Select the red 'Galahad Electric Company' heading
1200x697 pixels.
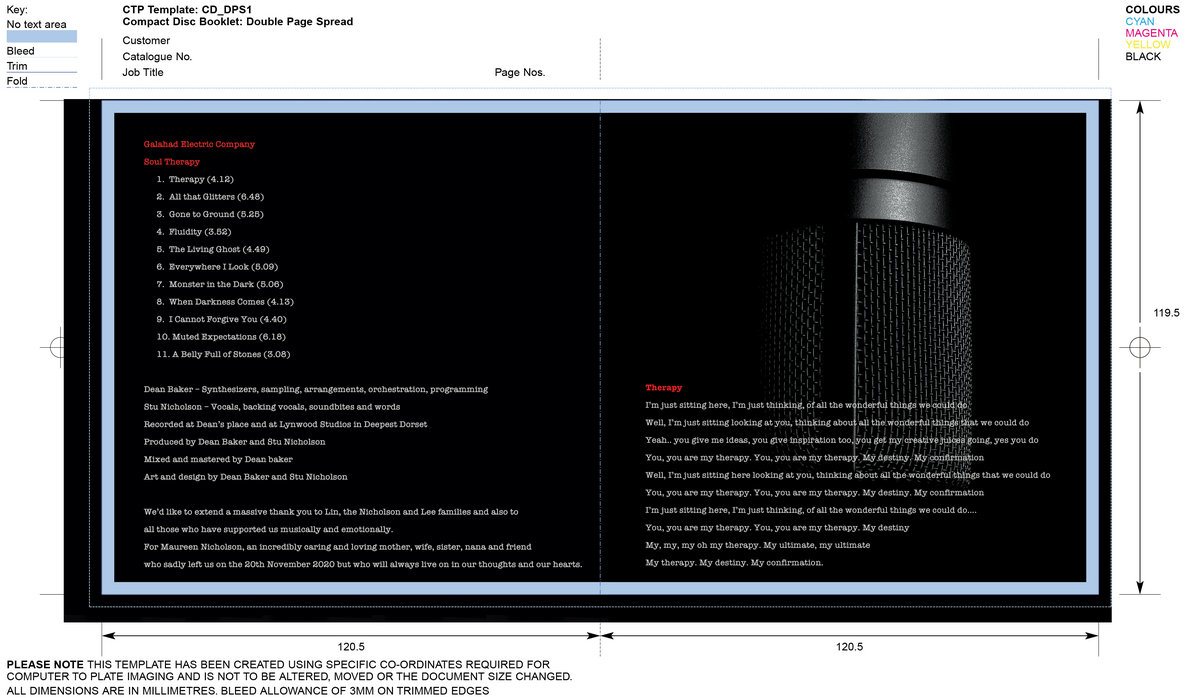[199, 144]
